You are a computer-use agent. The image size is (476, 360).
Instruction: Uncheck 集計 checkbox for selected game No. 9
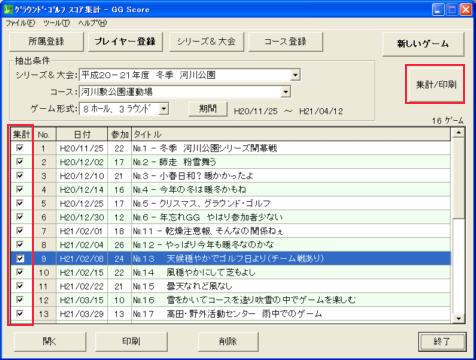coord(20,258)
